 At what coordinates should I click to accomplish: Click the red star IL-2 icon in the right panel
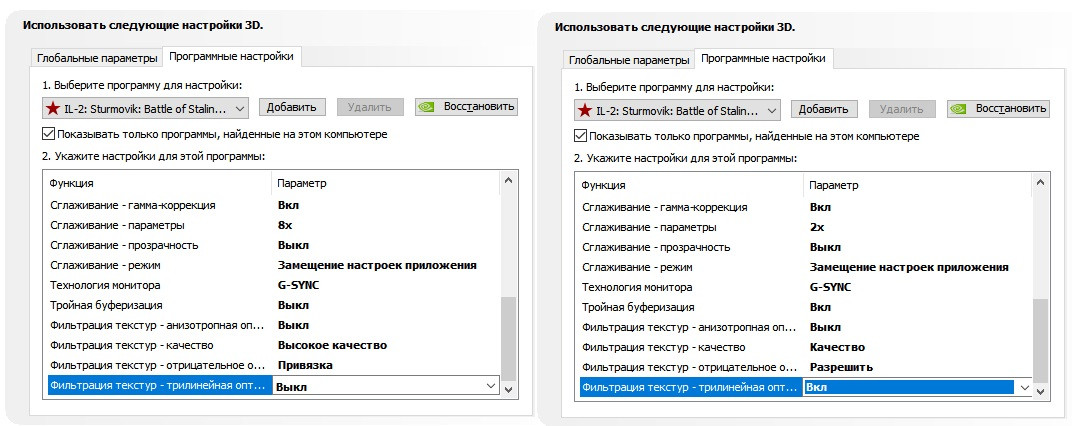pyautogui.click(x=584, y=110)
